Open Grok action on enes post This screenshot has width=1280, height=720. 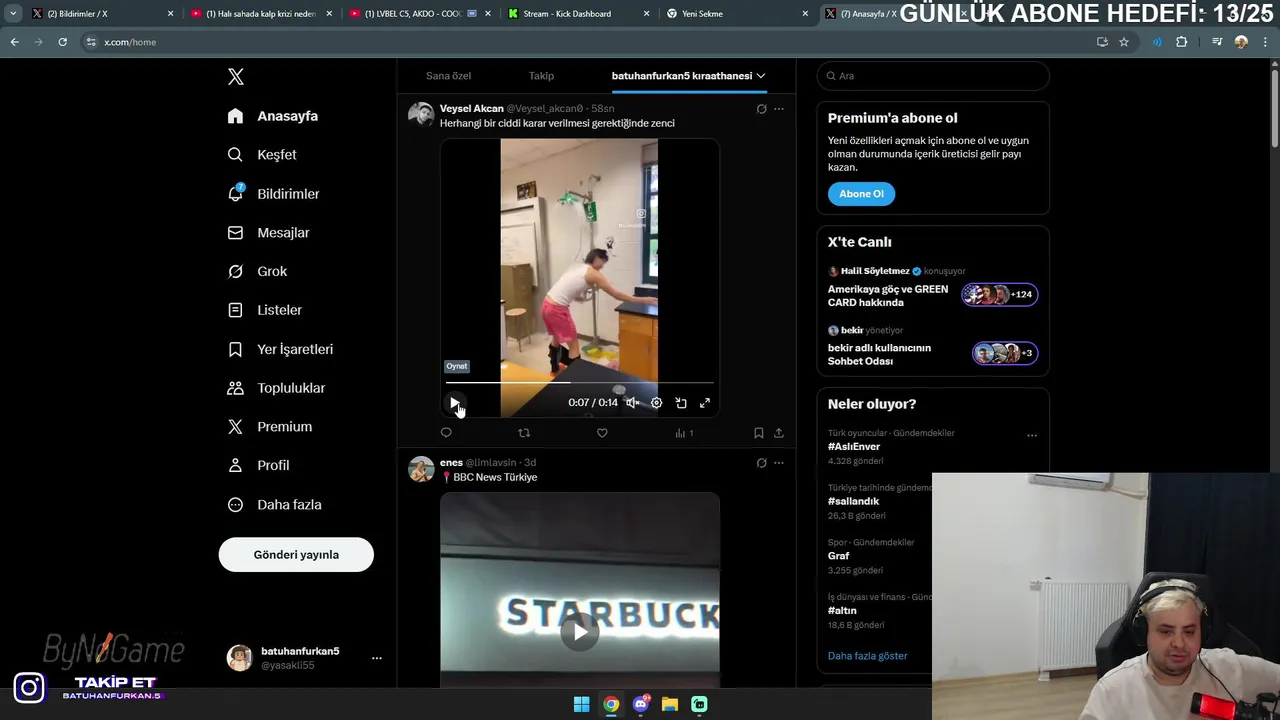pyautogui.click(x=761, y=463)
